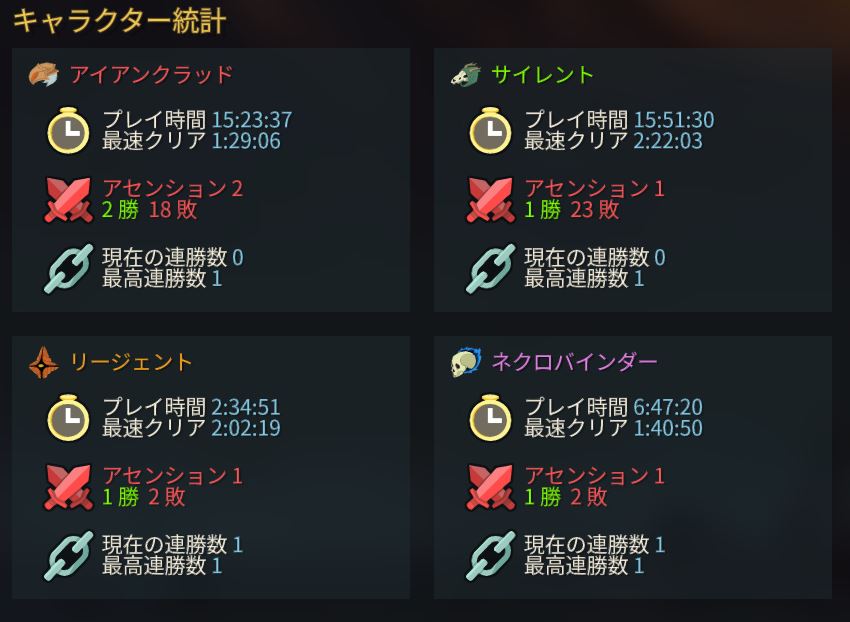Click the stopwatch icon in アイアンクラッド panel
The height and width of the screenshot is (622, 850).
pyautogui.click(x=68, y=130)
